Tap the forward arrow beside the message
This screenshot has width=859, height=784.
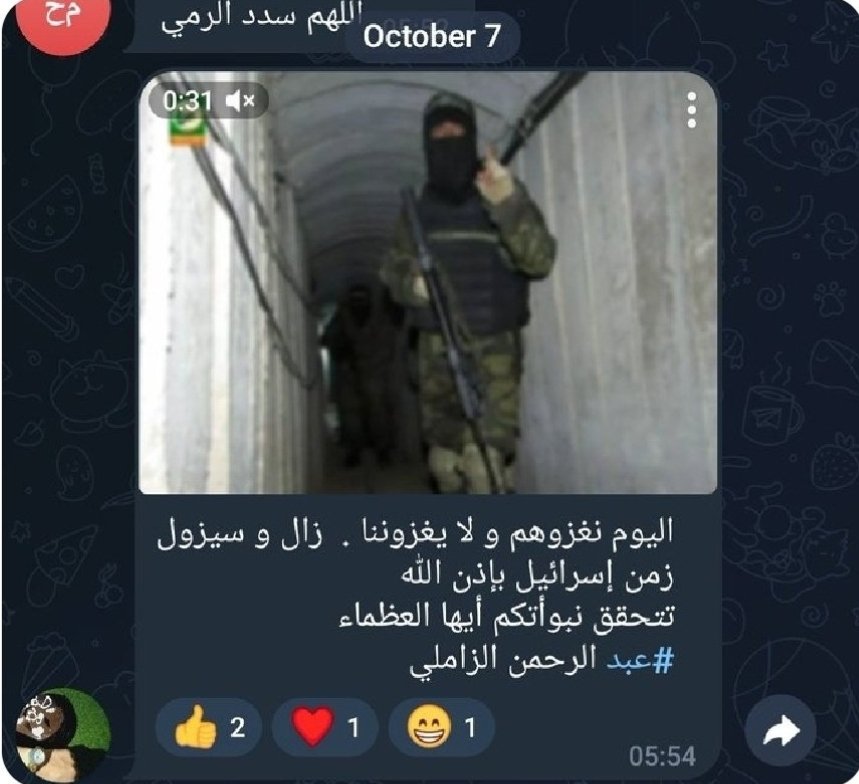coord(781,730)
